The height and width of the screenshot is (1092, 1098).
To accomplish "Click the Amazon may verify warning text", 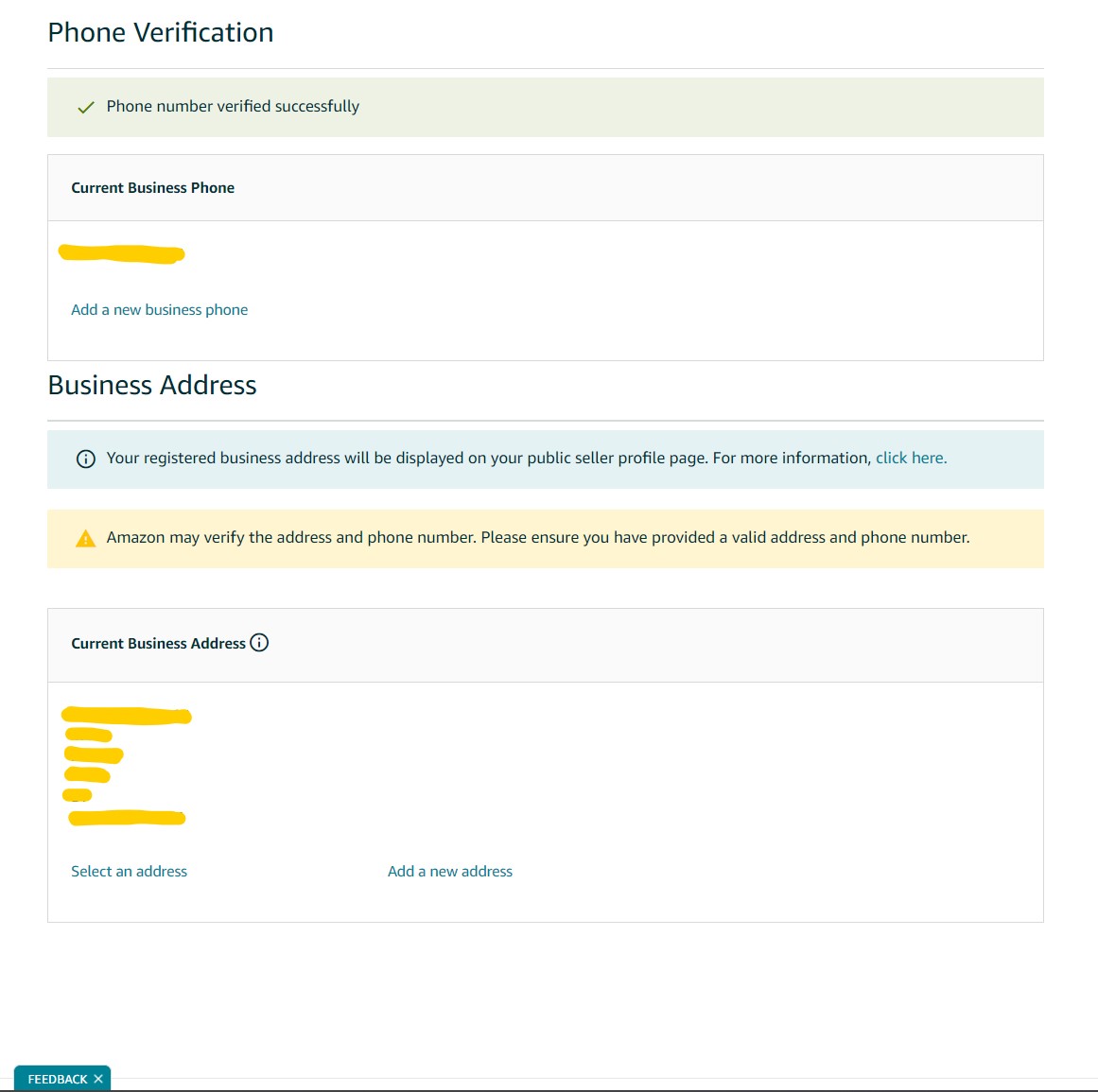I will tap(538, 537).
